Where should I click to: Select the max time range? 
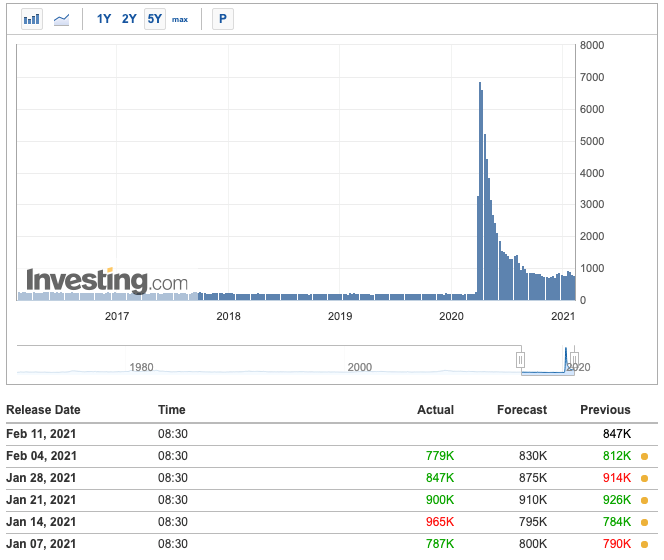click(180, 19)
